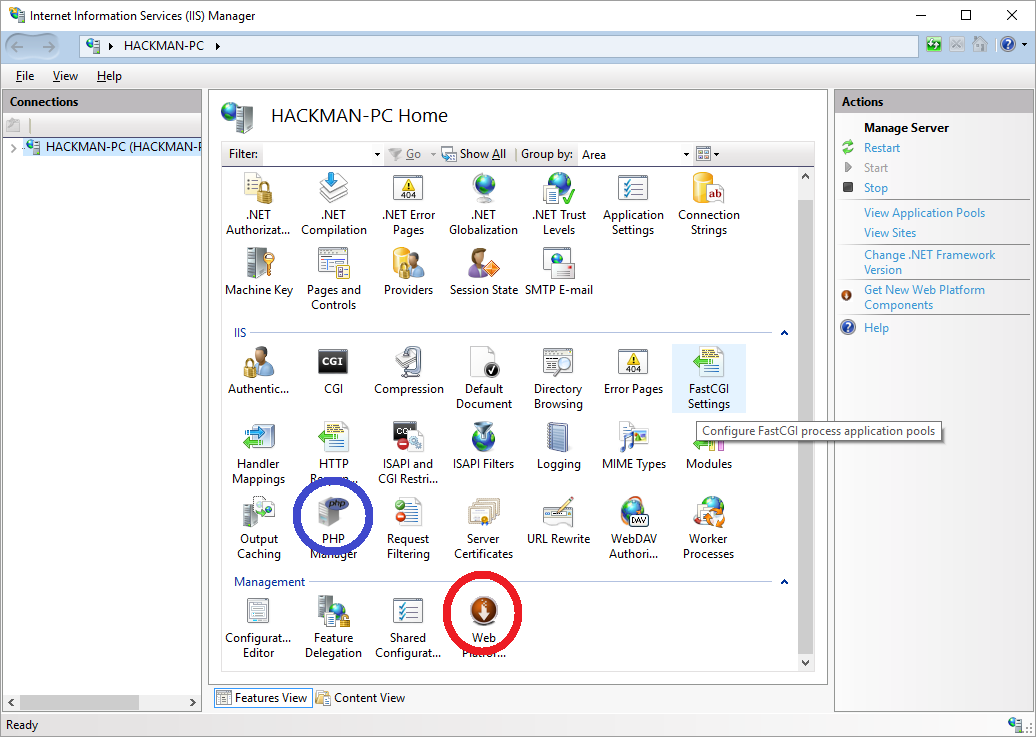The height and width of the screenshot is (737, 1036).
Task: Click Stop in Actions pane
Action: 875,188
